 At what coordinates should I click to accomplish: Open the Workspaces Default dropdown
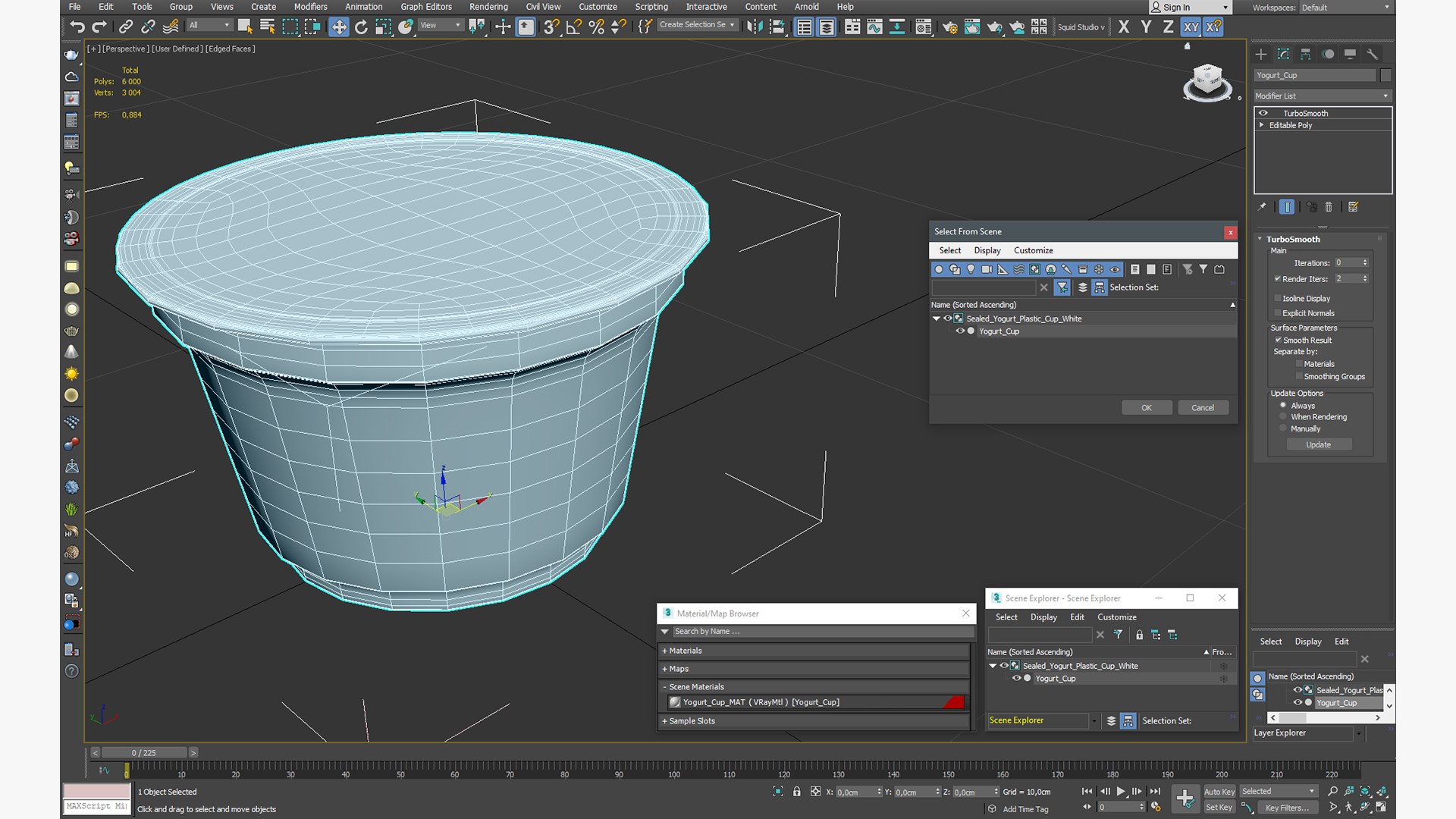(1346, 8)
